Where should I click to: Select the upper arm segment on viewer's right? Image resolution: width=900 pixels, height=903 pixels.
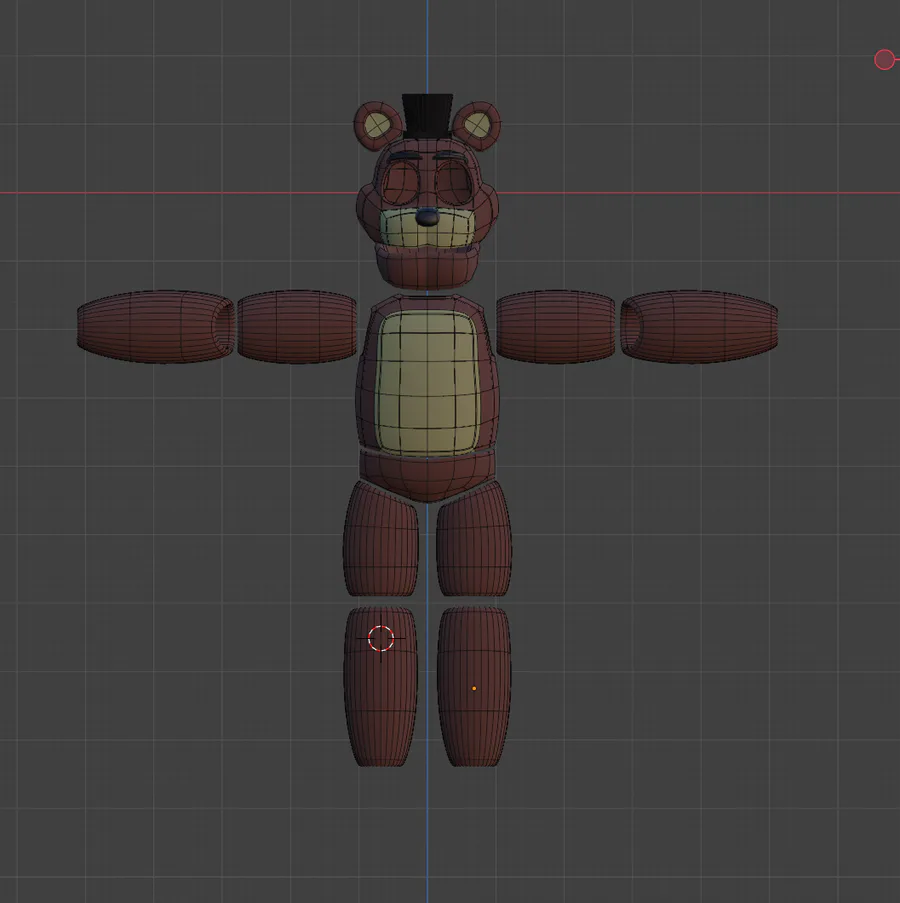(556, 327)
